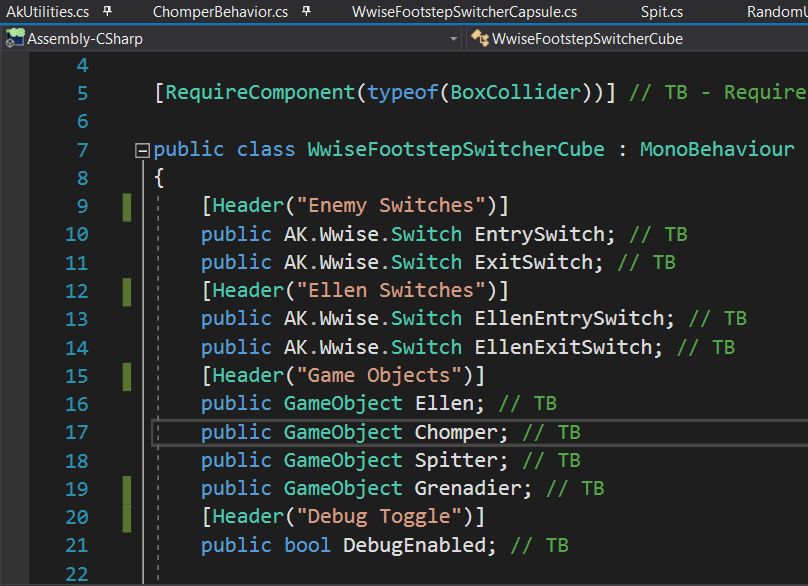Open the Spit.cs tab
The width and height of the screenshot is (808, 586).
[x=662, y=11]
